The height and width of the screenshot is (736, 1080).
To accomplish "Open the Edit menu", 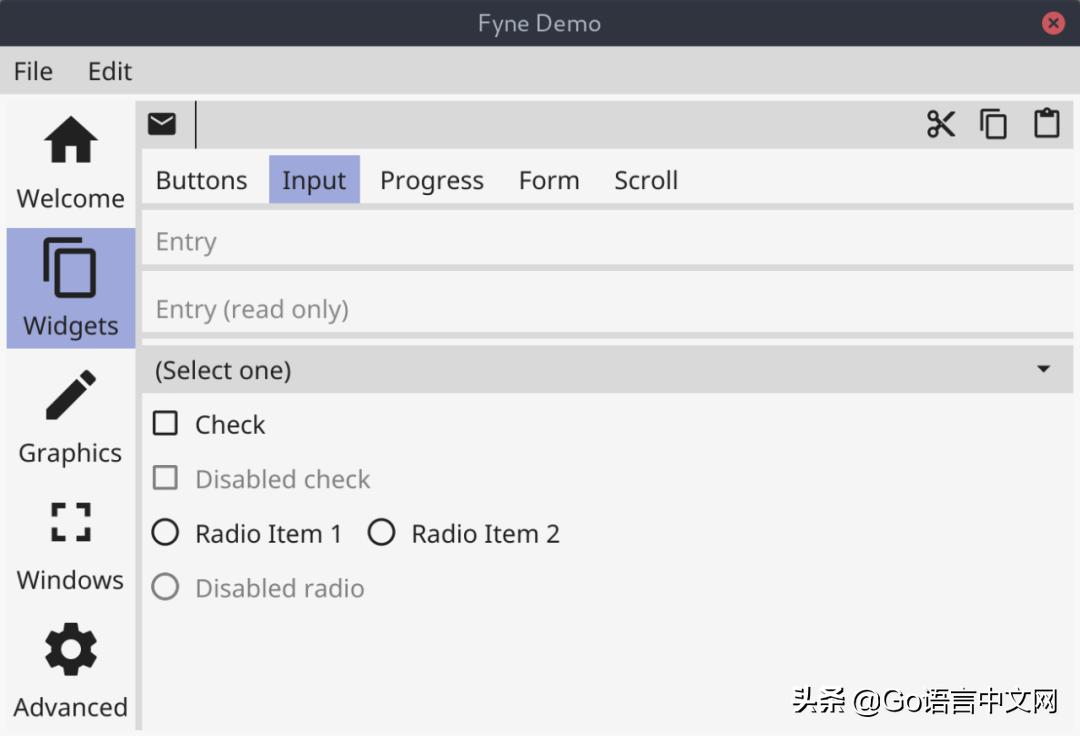I will [x=110, y=72].
